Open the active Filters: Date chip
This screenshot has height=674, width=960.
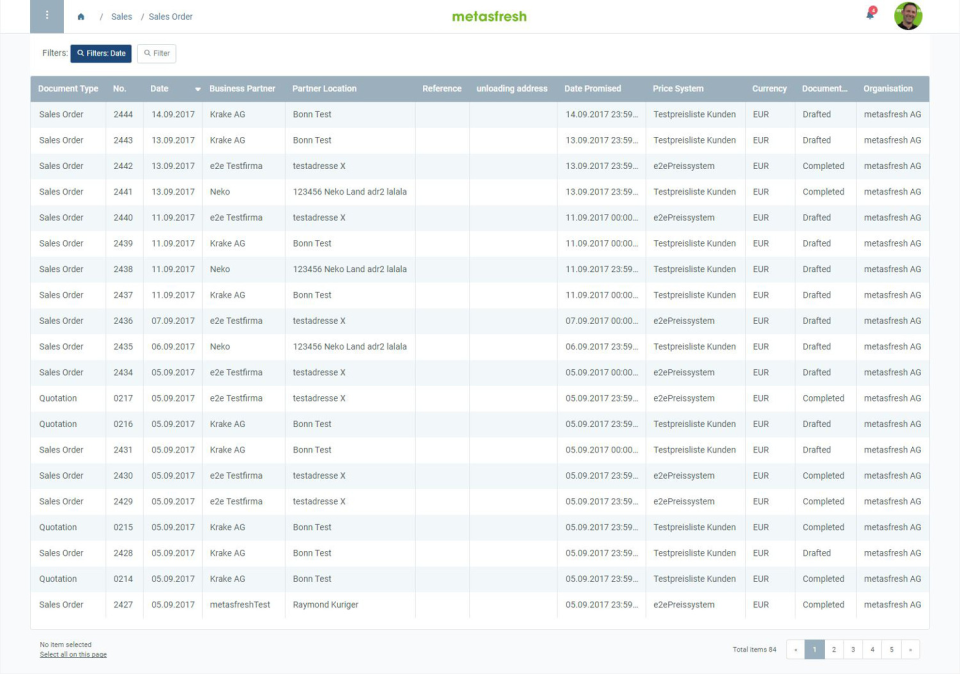[102, 53]
